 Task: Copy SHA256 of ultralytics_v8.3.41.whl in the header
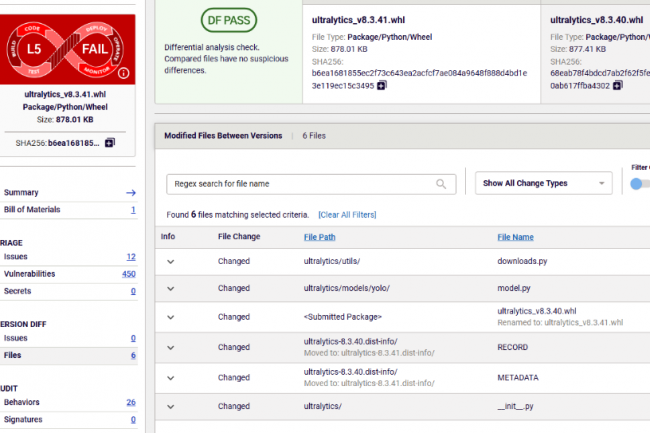click(383, 86)
